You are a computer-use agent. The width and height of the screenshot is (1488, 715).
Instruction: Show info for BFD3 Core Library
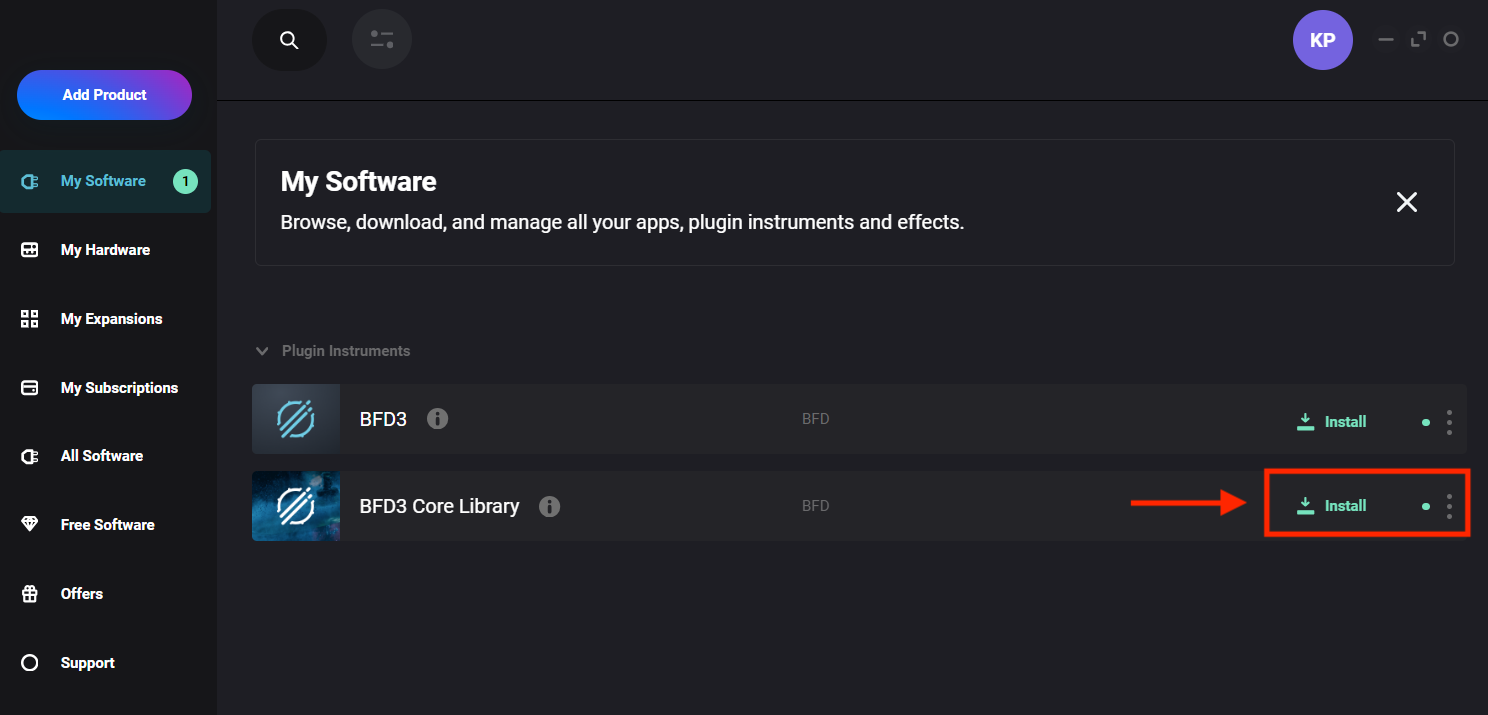coord(549,506)
